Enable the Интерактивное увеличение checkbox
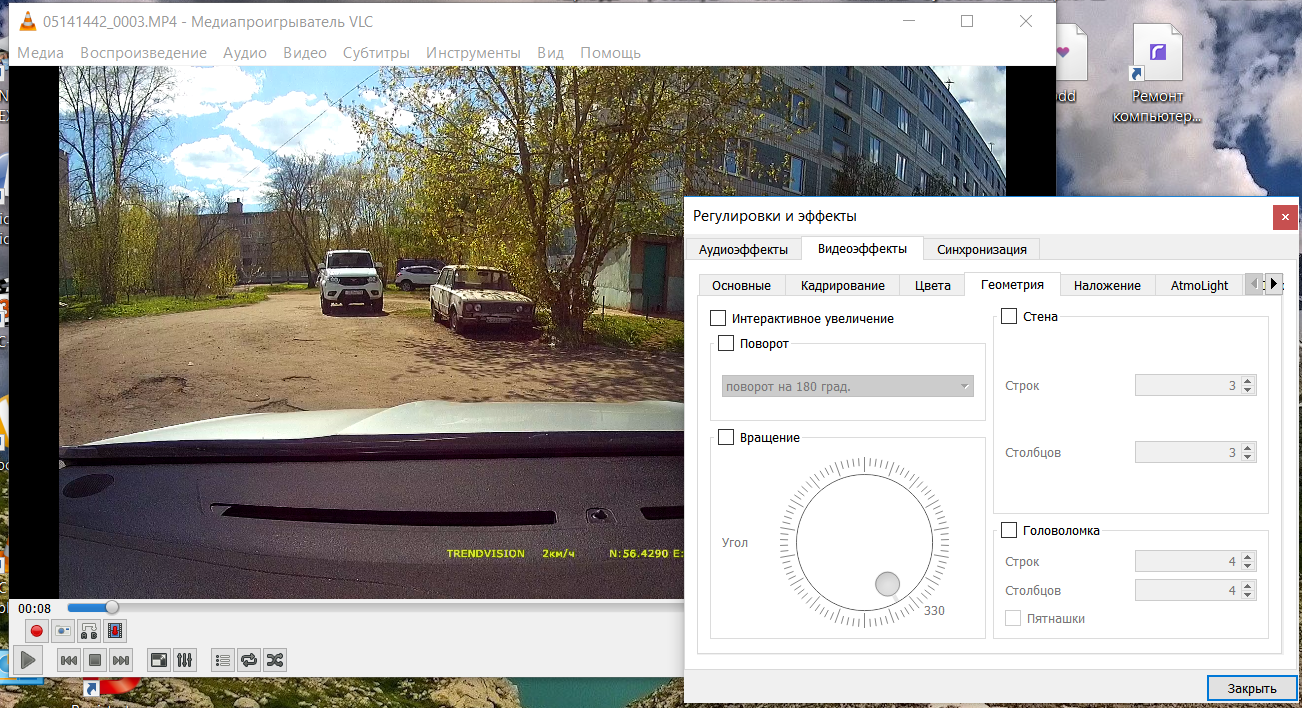 (x=718, y=319)
